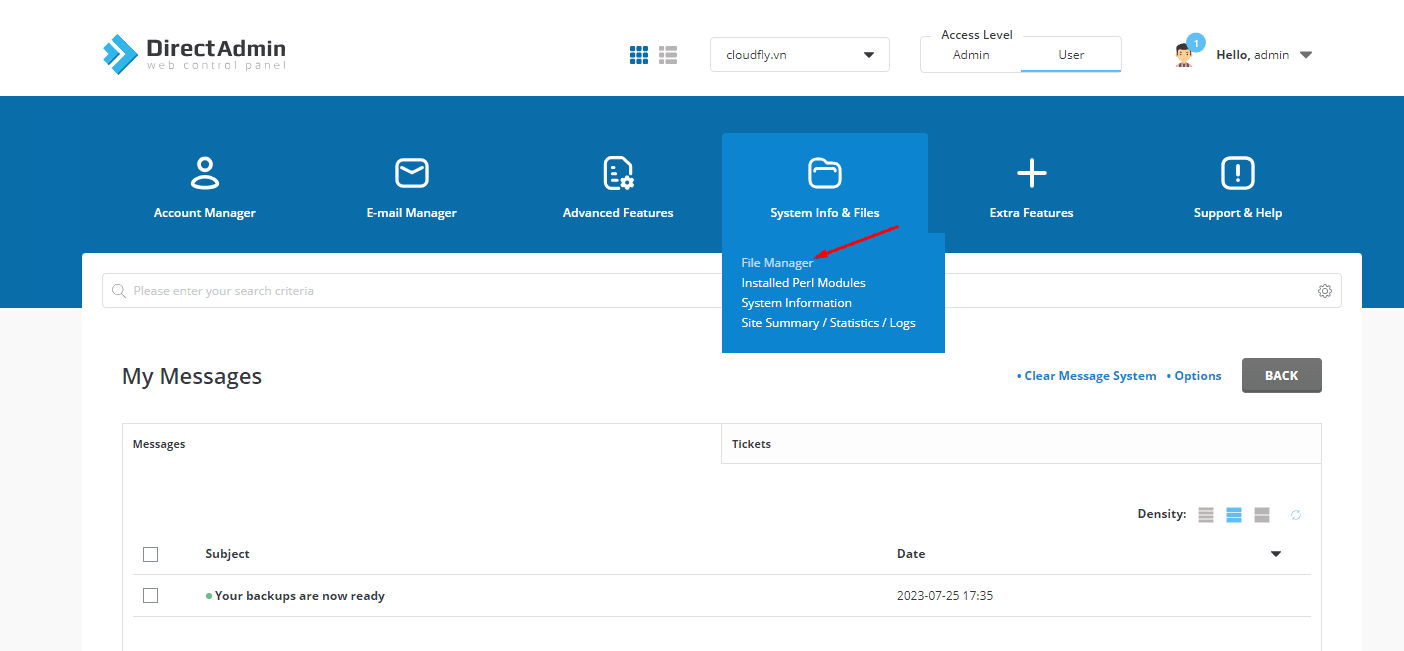
Task: Open File Manager from the submenu
Action: pyautogui.click(x=777, y=263)
